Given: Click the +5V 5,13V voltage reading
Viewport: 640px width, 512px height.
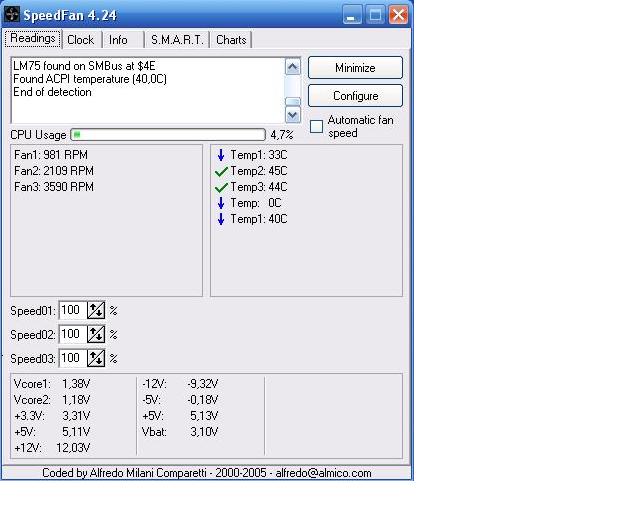Looking at the screenshot, I should (x=180, y=416).
